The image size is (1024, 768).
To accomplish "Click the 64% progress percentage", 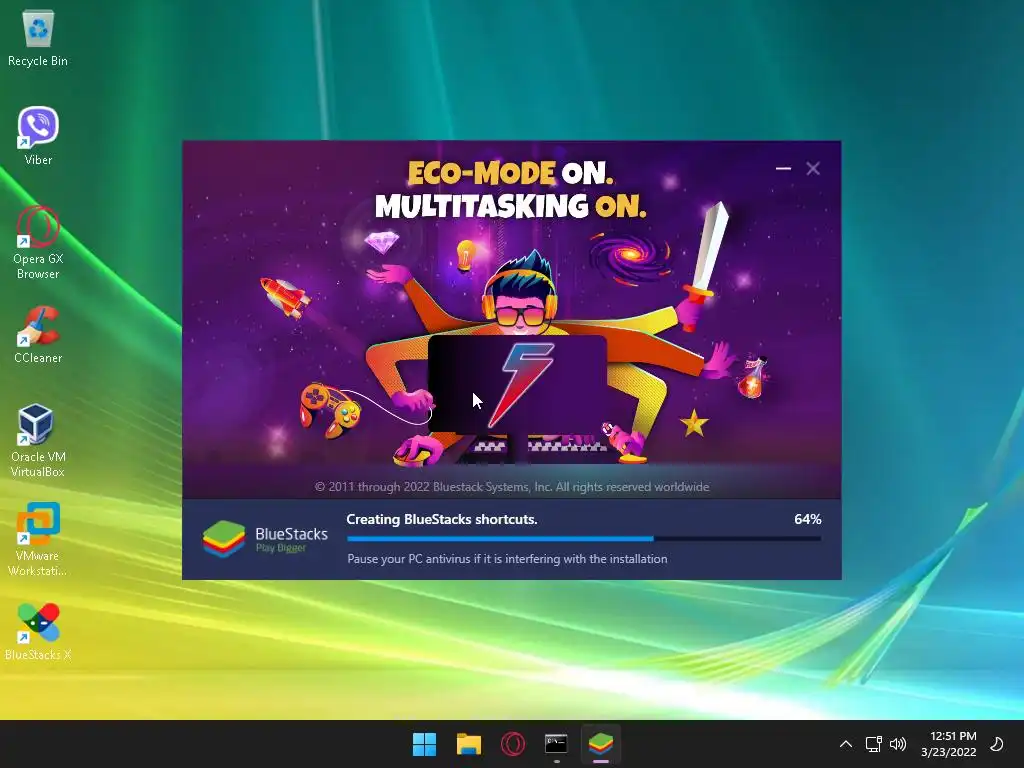I will [x=808, y=519].
